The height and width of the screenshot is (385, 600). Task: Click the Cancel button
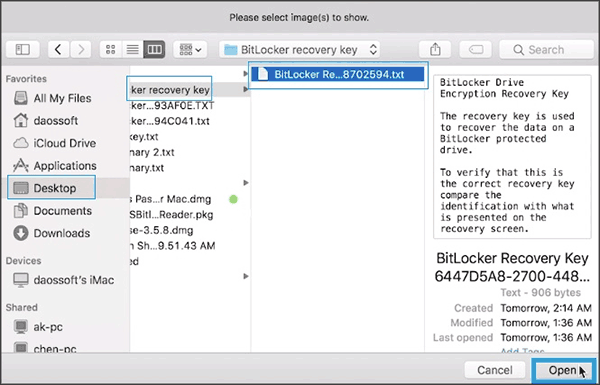click(494, 370)
